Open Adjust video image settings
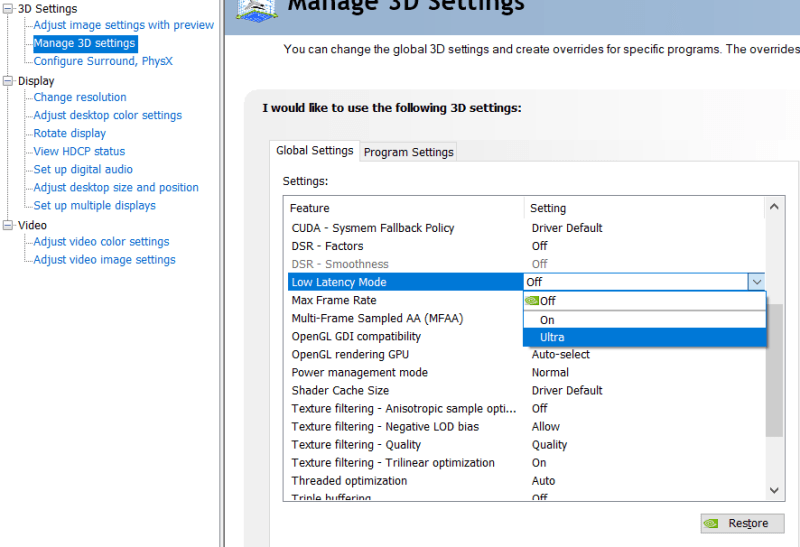 click(105, 260)
